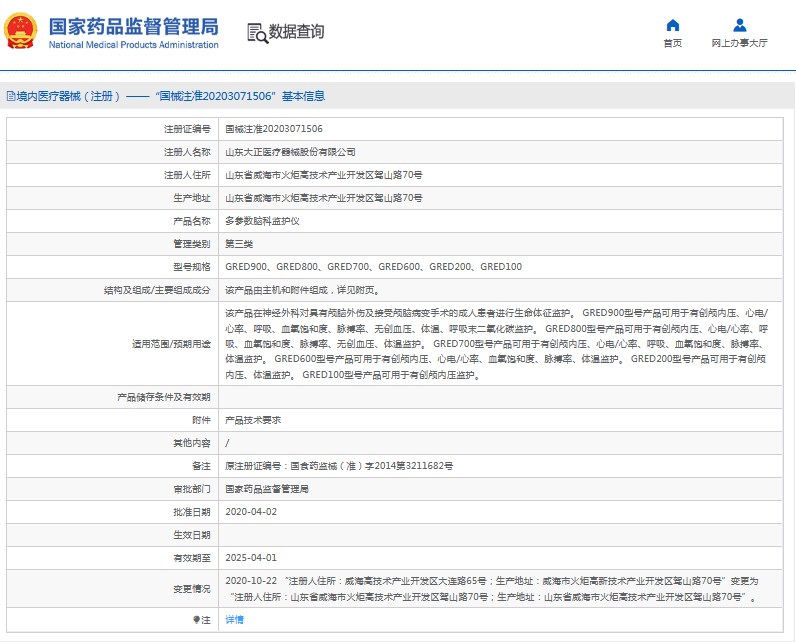
Task: Click the 产品技术要求 attachment text
Action: click(x=253, y=420)
